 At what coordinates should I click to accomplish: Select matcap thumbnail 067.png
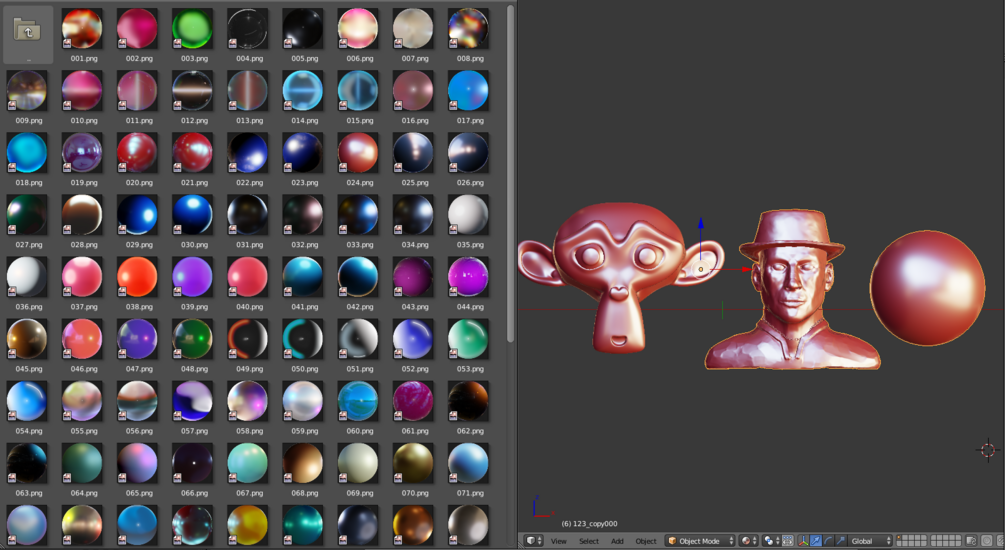(247, 463)
